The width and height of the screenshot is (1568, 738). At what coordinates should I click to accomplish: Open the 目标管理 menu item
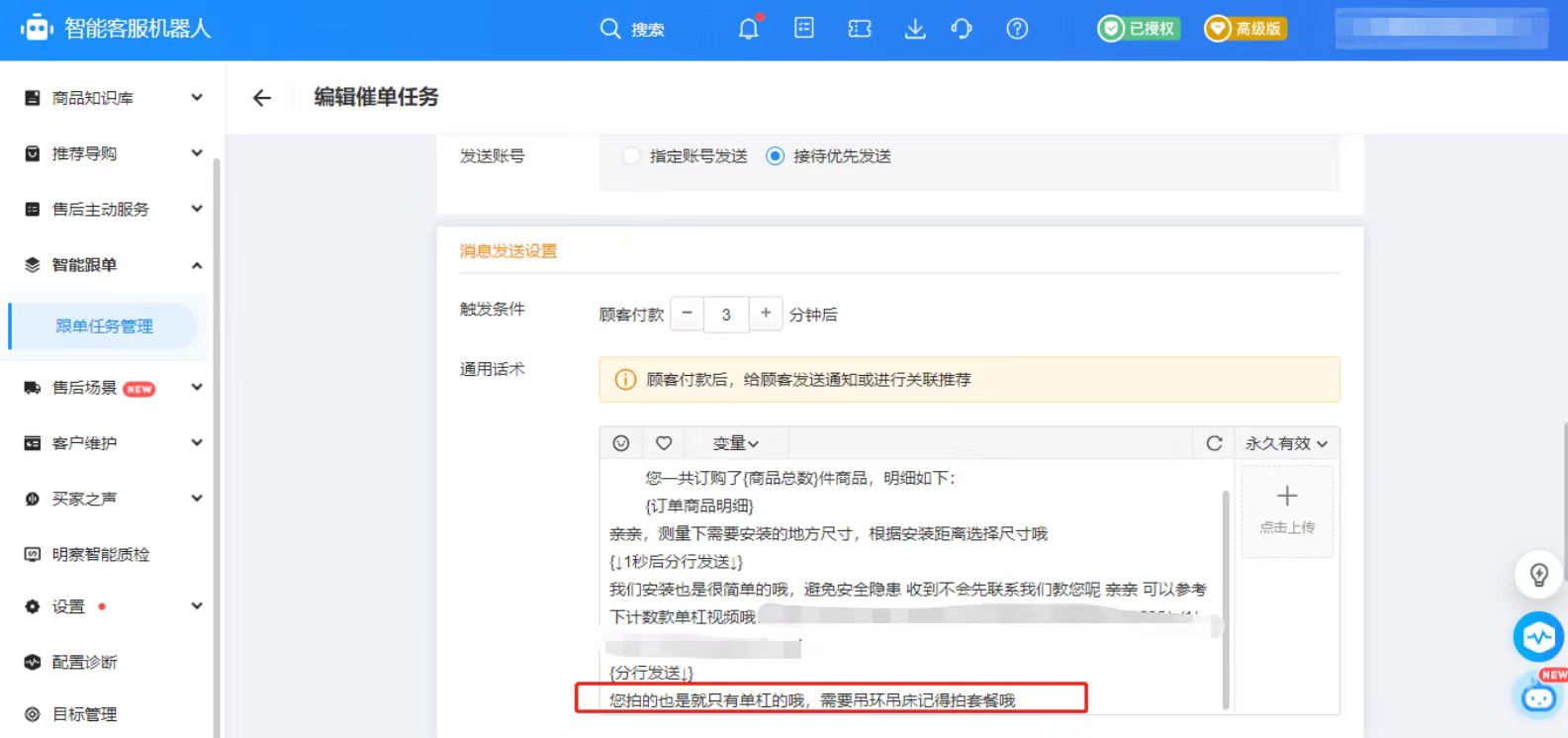coord(84,714)
